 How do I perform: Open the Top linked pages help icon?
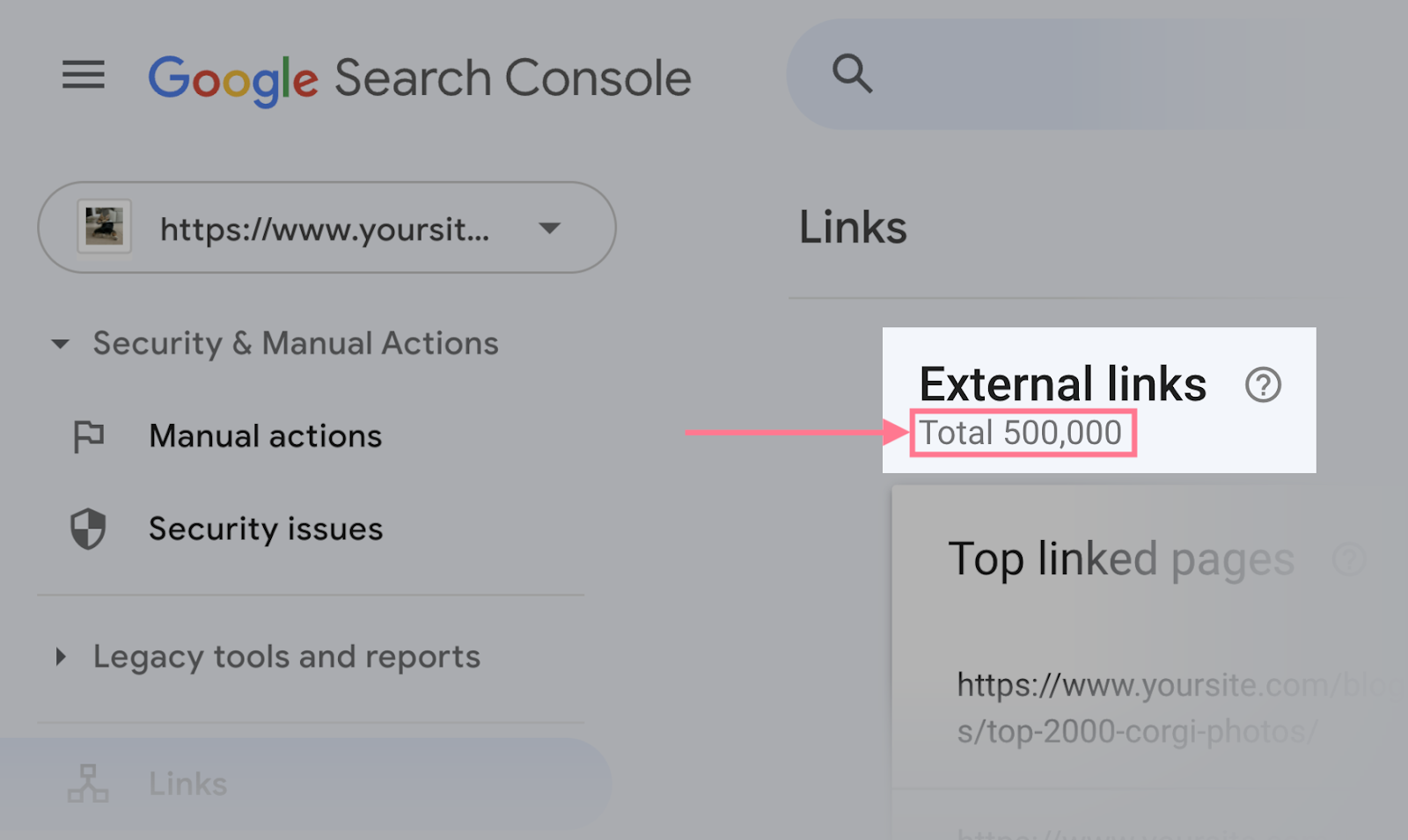(x=1348, y=559)
